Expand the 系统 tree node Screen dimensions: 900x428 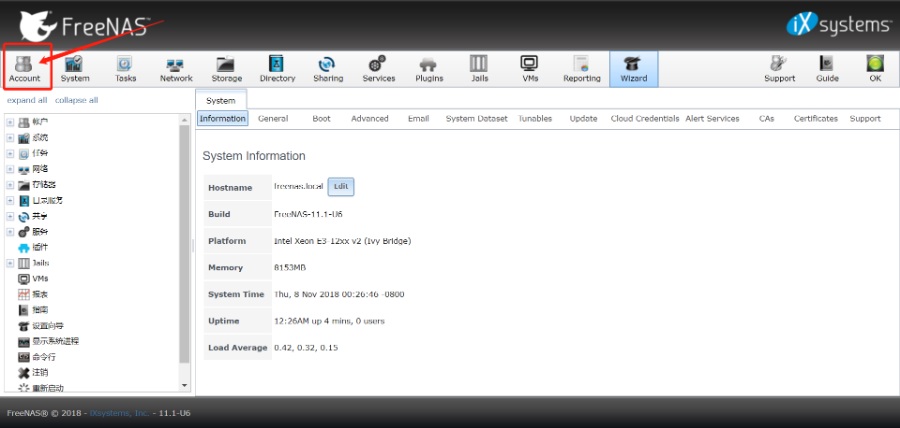pos(10,138)
